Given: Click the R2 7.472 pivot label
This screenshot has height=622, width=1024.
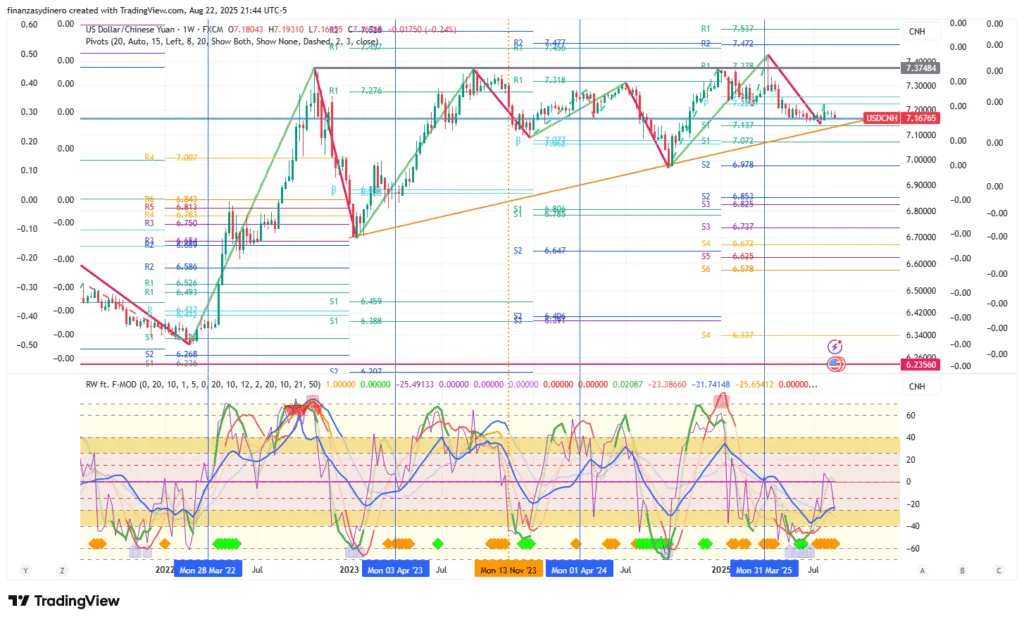Looking at the screenshot, I should 728,44.
